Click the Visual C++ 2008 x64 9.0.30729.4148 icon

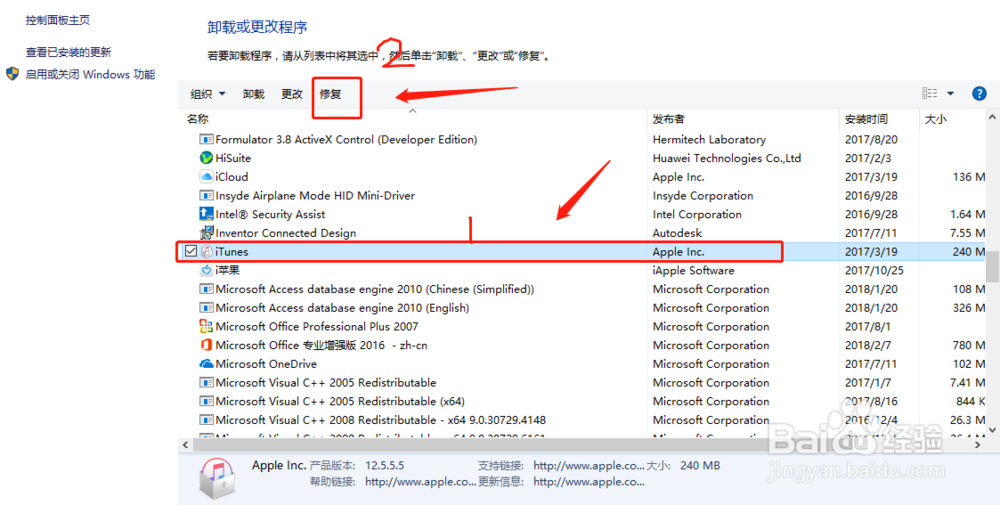tap(206, 420)
